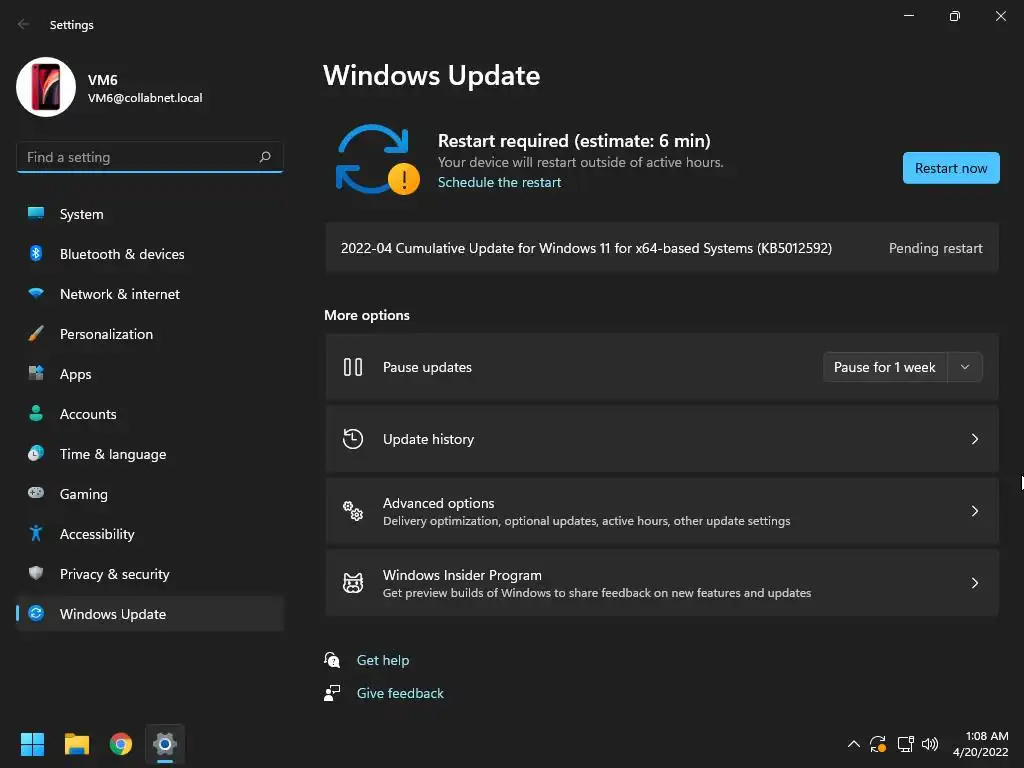Image resolution: width=1024 pixels, height=768 pixels.
Task: Click the Privacy & security shield icon
Action: [x=36, y=573]
